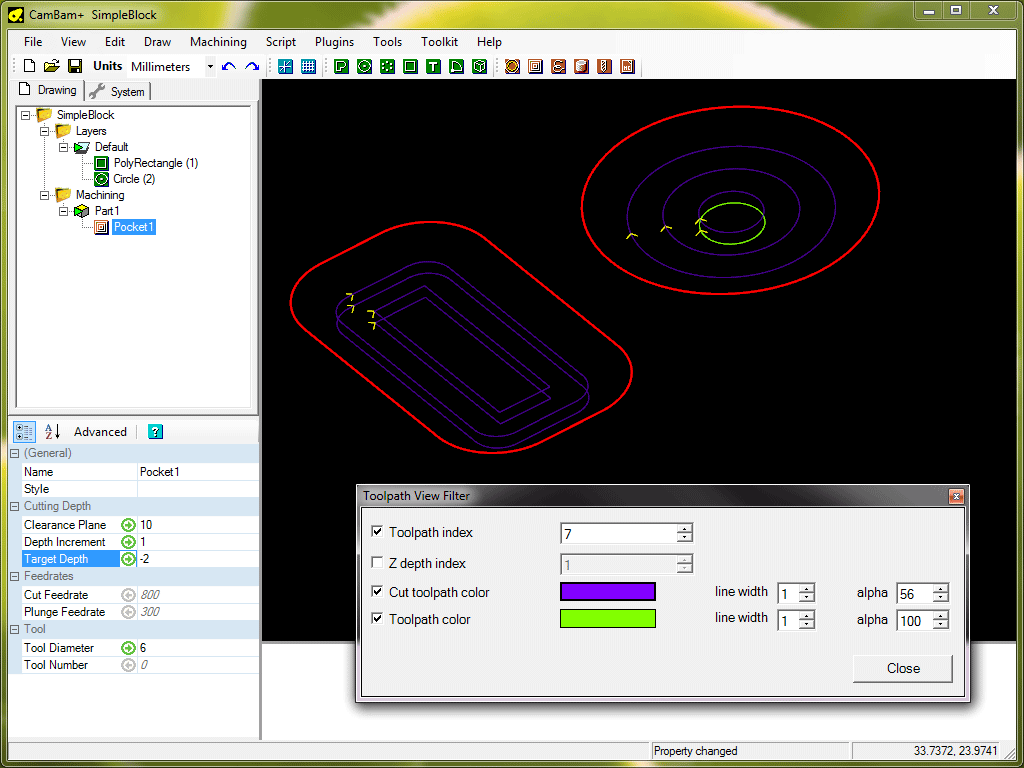
Task: Sort properties alphabetically with A-Z icon
Action: pyautogui.click(x=52, y=432)
